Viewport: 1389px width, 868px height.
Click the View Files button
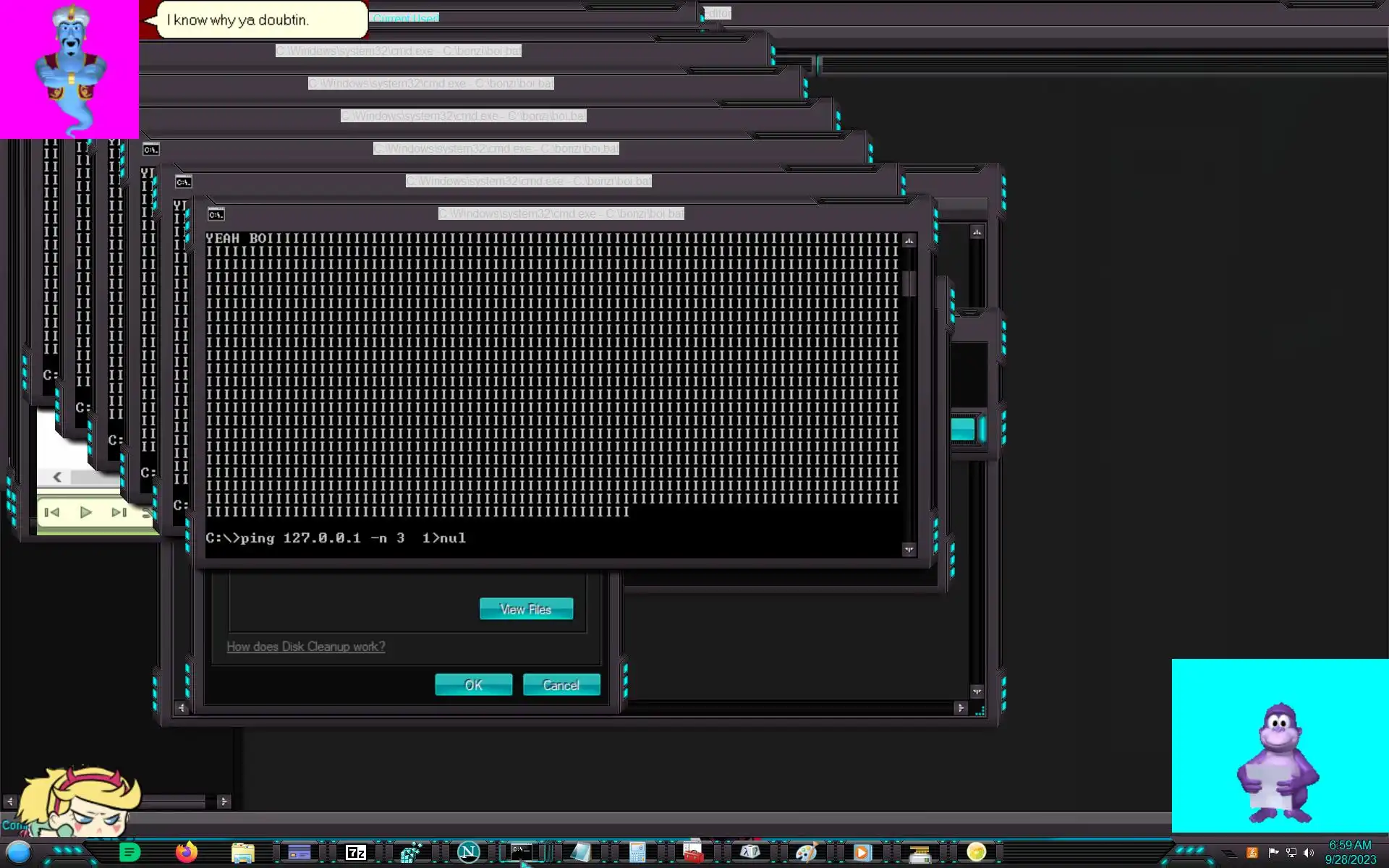[x=526, y=609]
